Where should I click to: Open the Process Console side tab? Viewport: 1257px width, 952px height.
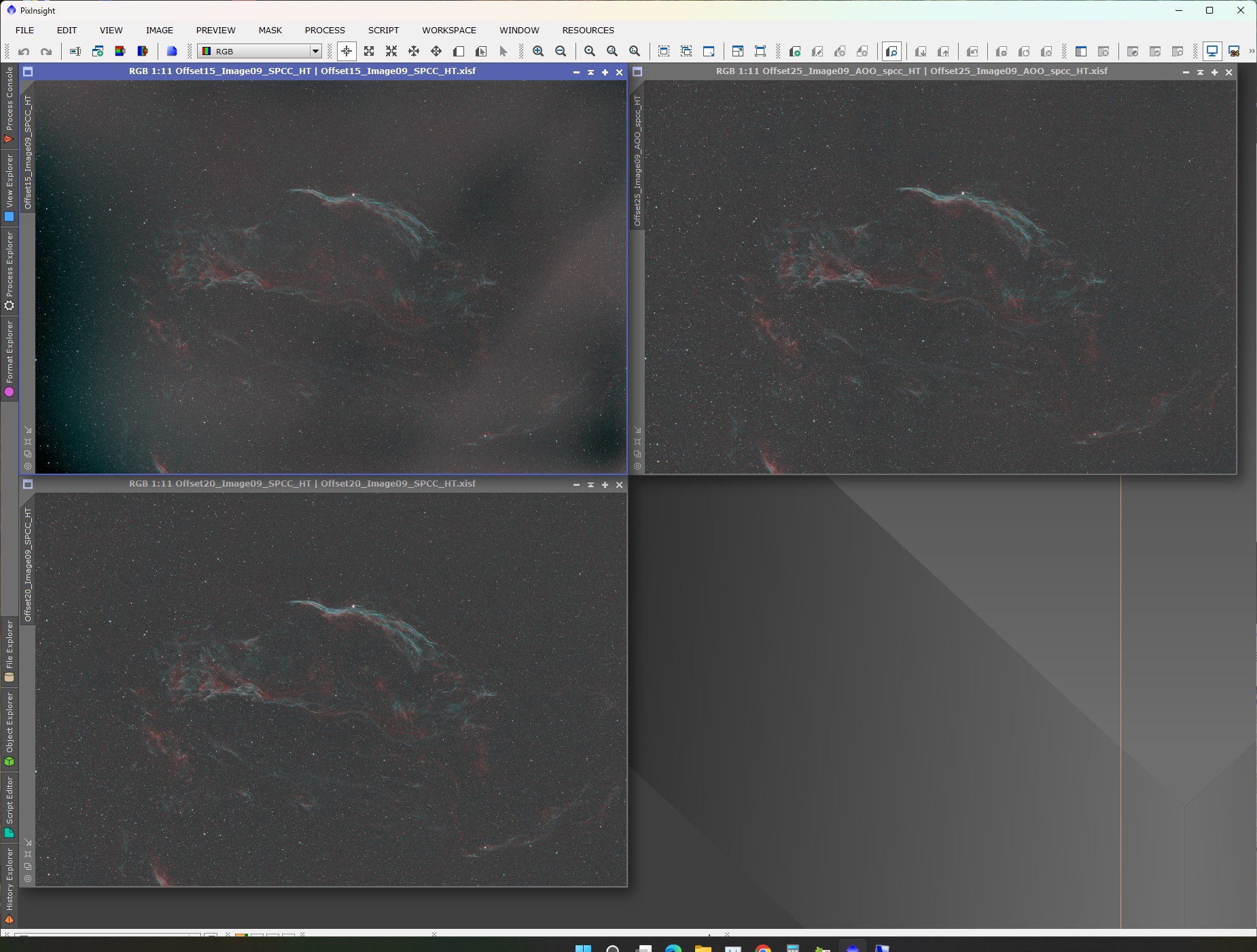pos(10,105)
